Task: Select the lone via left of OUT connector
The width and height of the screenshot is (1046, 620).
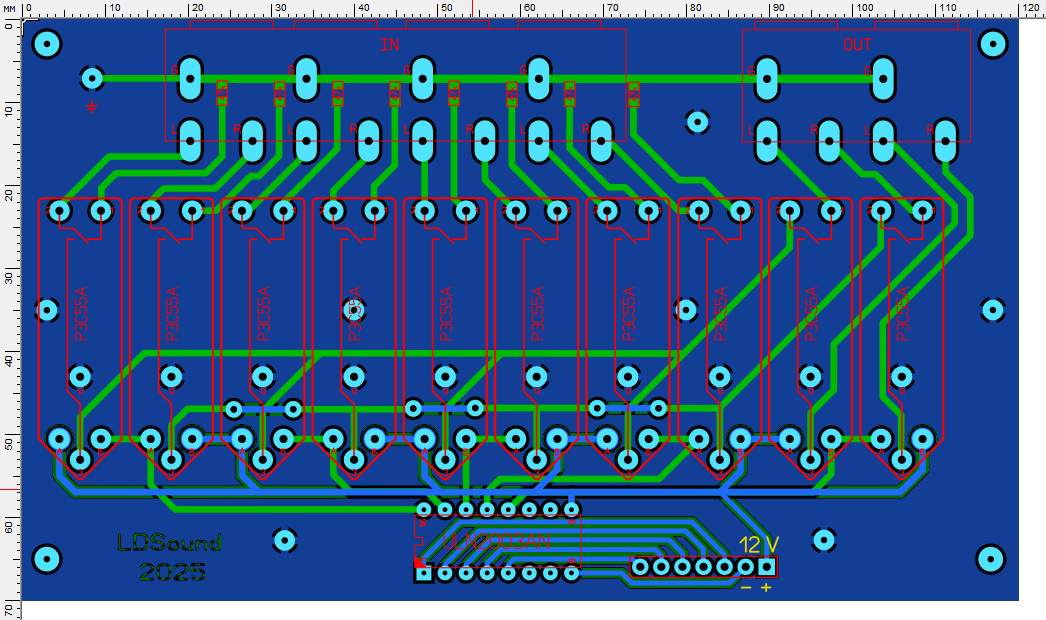Action: tap(697, 121)
